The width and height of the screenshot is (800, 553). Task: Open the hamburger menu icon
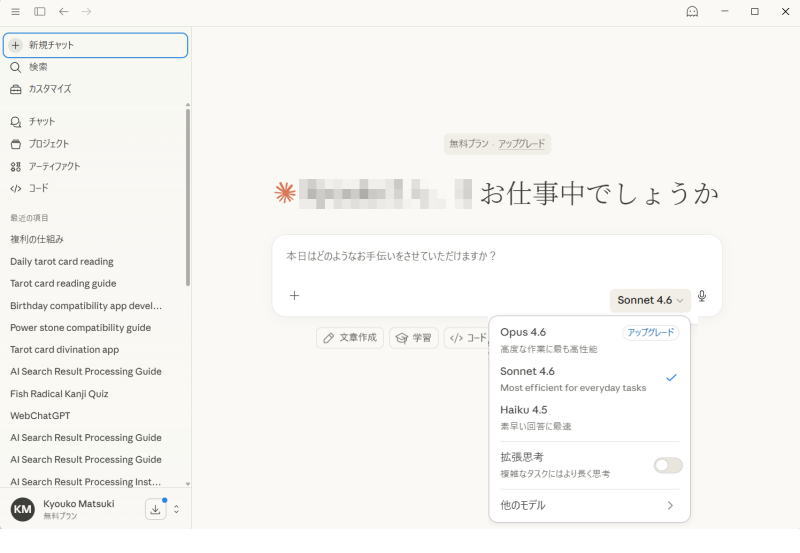click(x=15, y=12)
